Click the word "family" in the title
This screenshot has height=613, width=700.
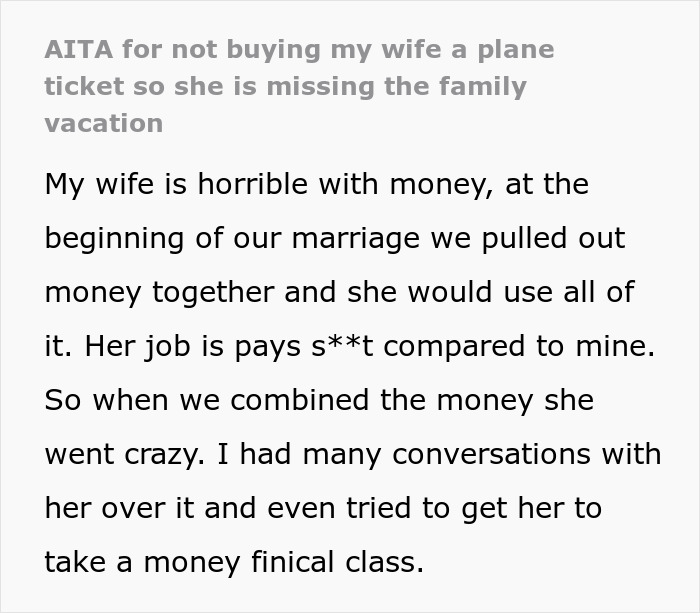pos(479,86)
